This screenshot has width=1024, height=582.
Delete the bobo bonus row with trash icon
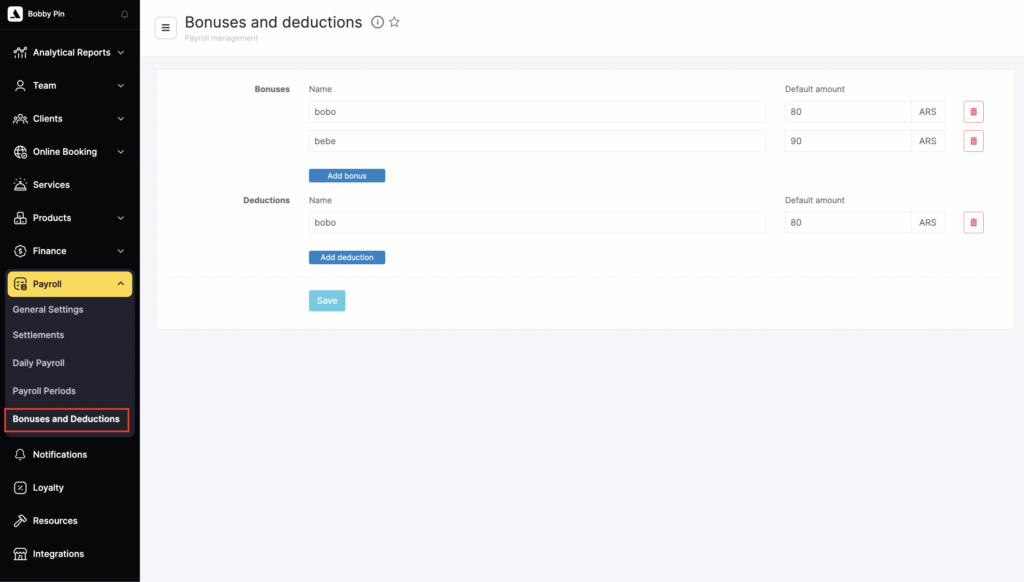(x=973, y=112)
